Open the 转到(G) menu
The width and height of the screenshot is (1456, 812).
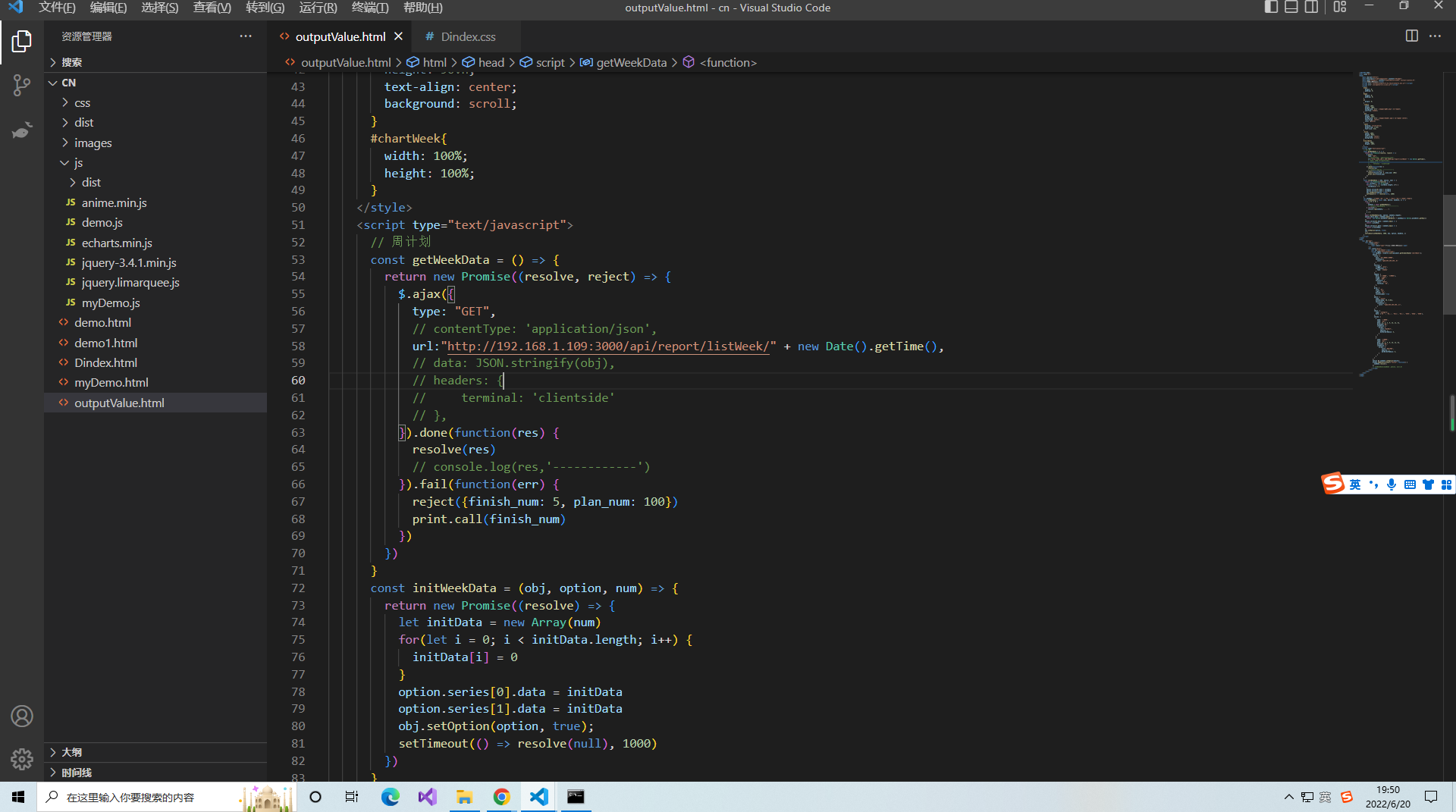click(265, 8)
